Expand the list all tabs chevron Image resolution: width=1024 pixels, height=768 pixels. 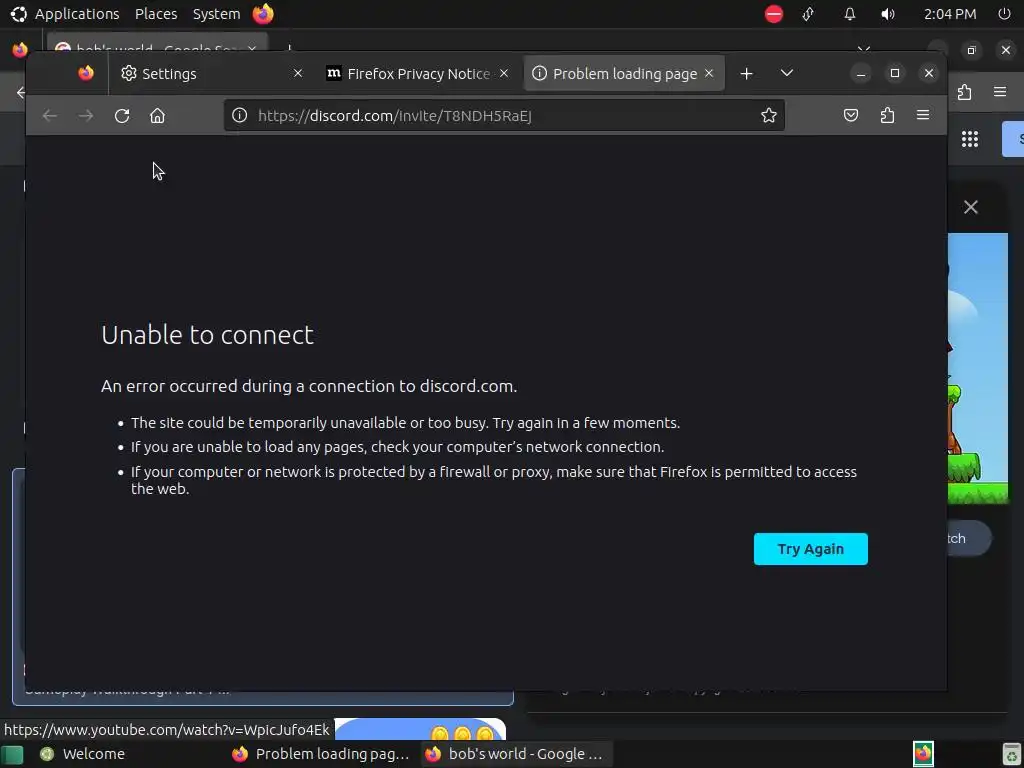(787, 73)
